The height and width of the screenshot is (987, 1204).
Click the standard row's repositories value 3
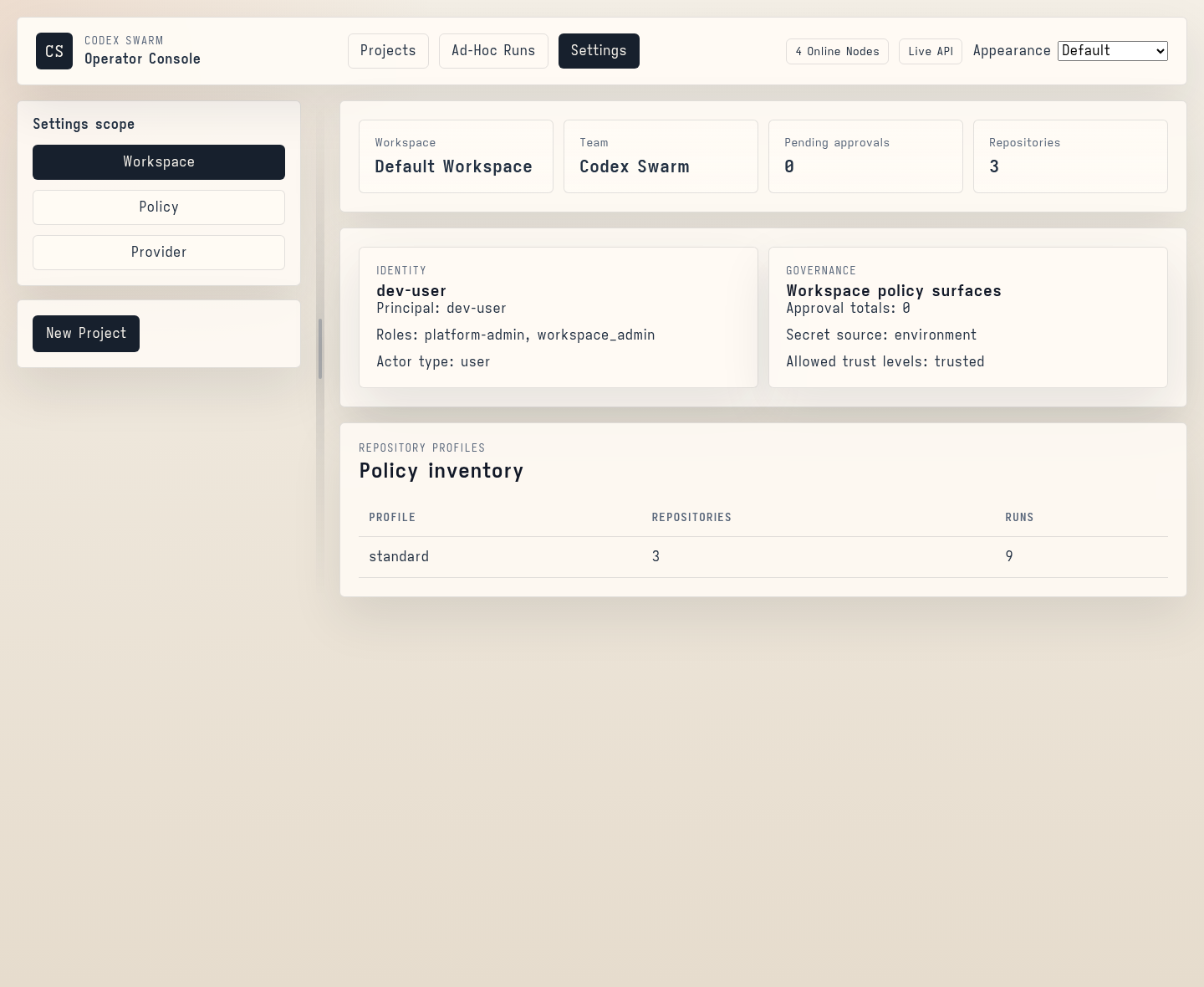coord(656,556)
